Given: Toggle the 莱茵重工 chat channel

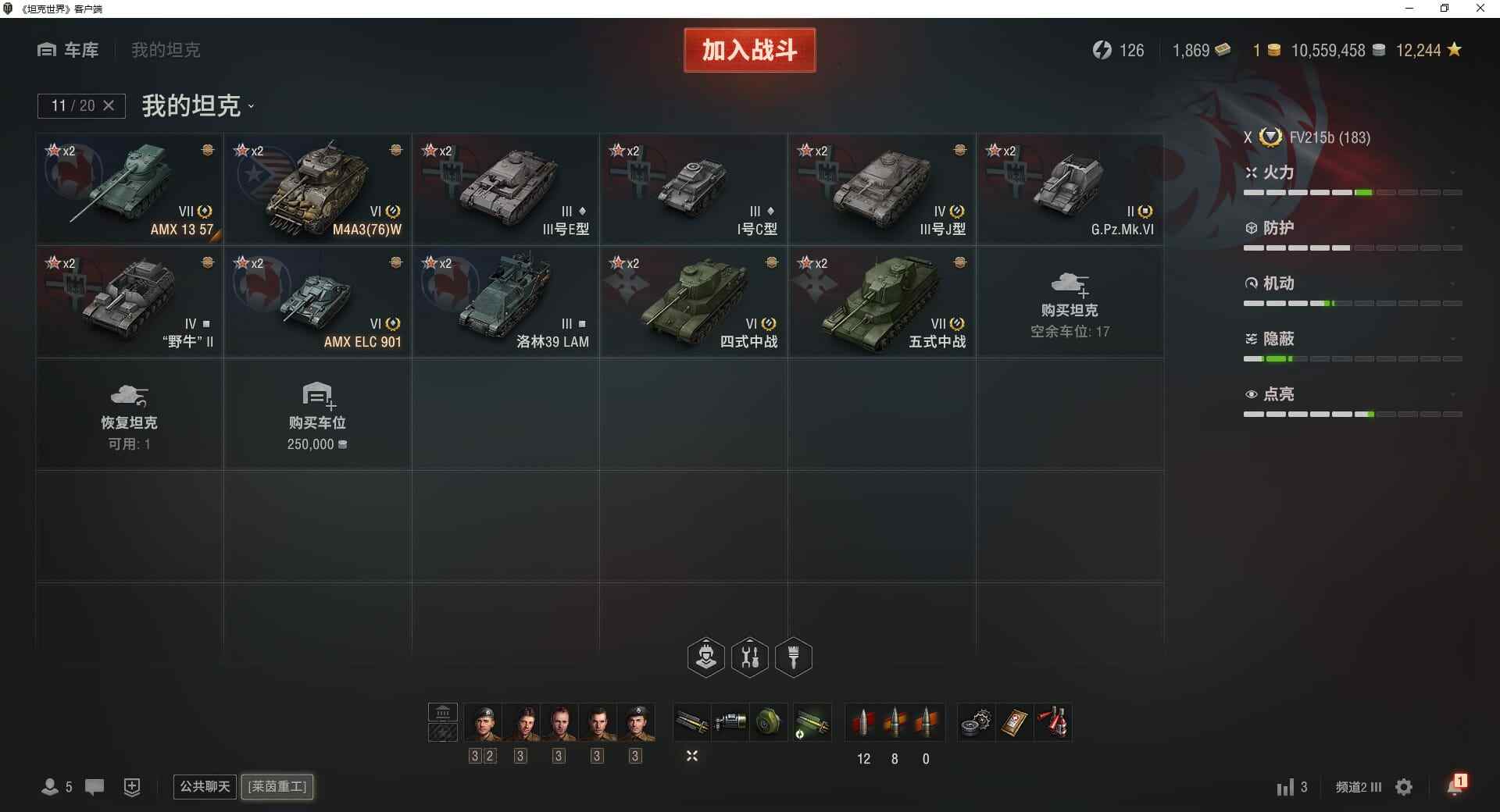Looking at the screenshot, I should pyautogui.click(x=277, y=786).
